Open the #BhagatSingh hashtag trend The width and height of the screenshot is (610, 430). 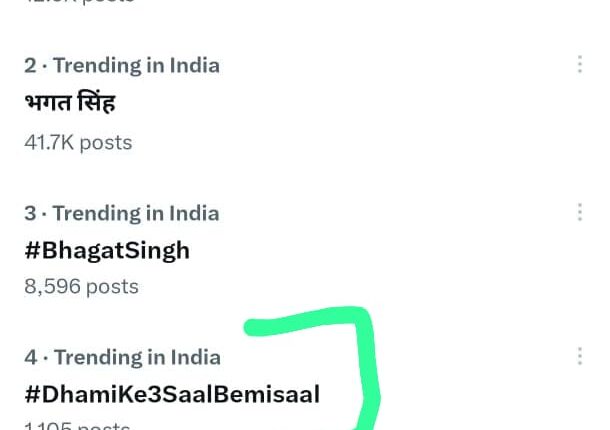tap(107, 250)
